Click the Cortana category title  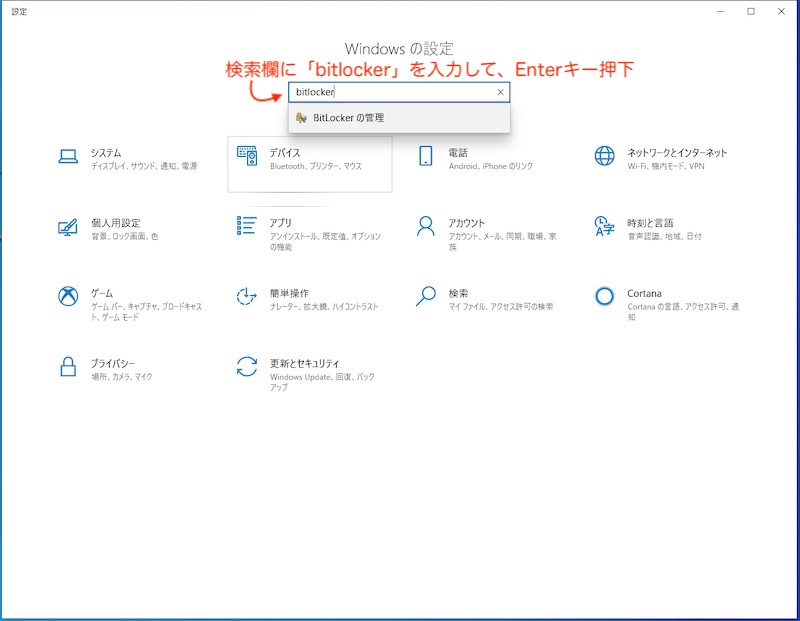click(644, 293)
